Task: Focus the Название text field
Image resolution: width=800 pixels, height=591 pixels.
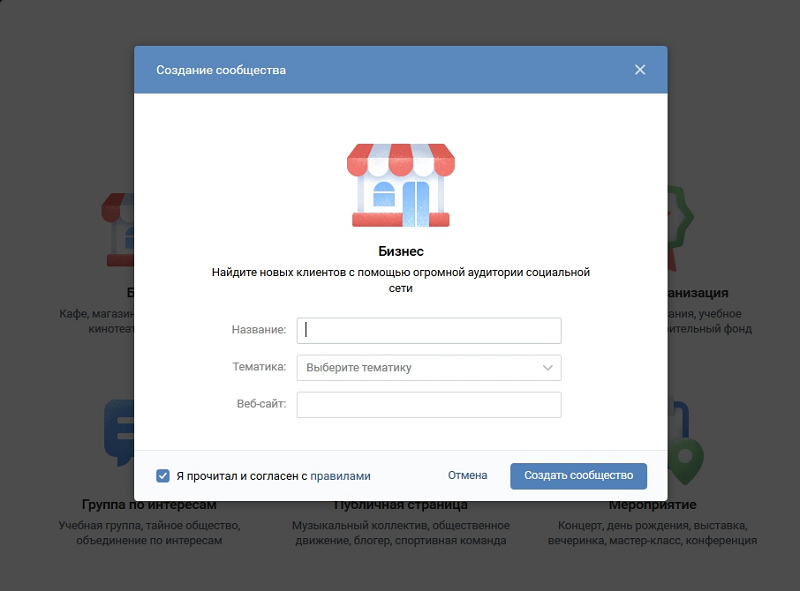Action: pyautogui.click(x=429, y=330)
